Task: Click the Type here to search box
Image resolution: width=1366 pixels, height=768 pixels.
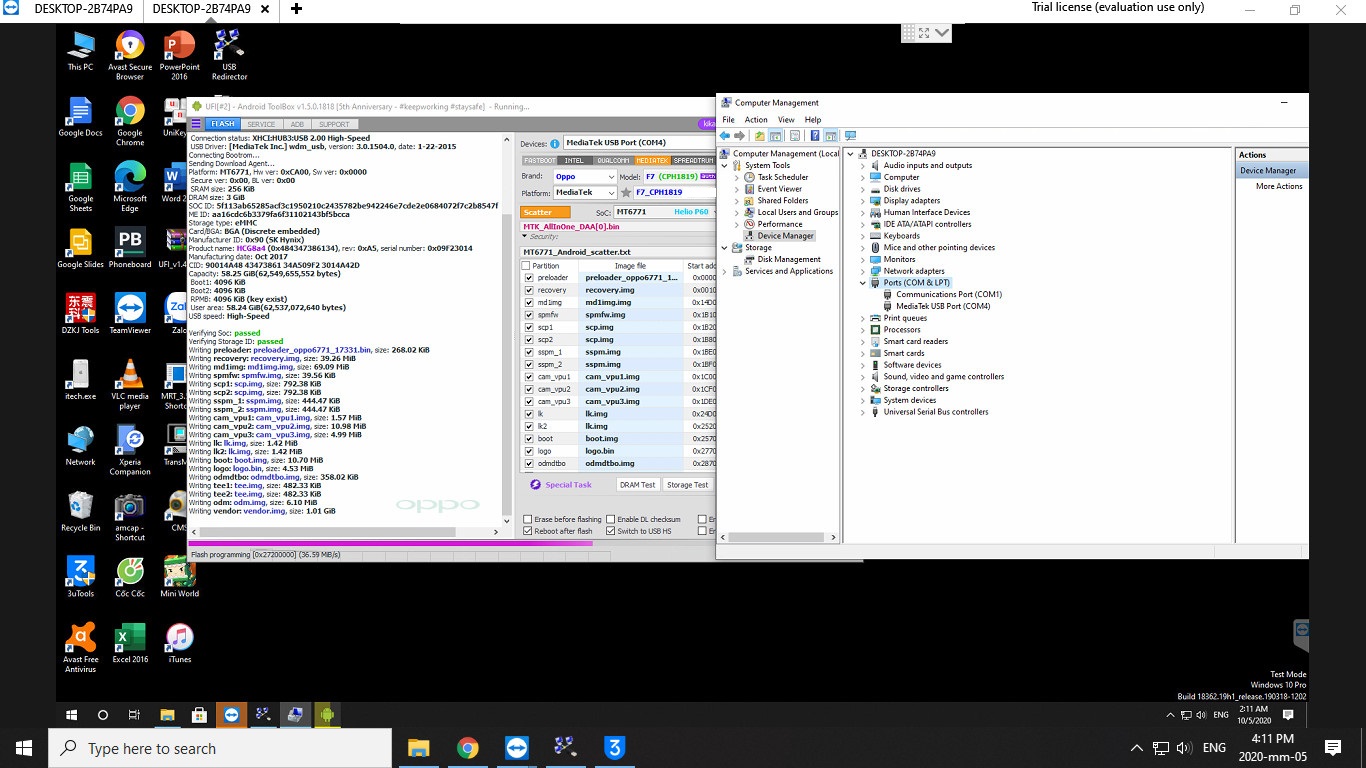Action: click(220, 748)
